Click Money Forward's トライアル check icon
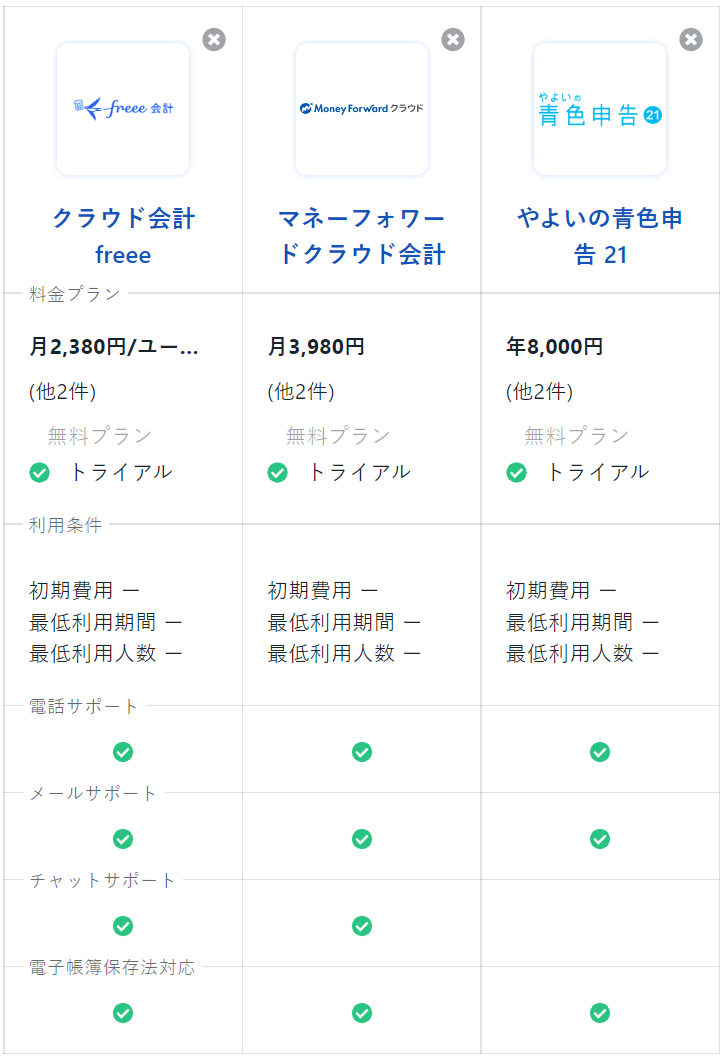The height and width of the screenshot is (1059, 724). click(x=278, y=472)
